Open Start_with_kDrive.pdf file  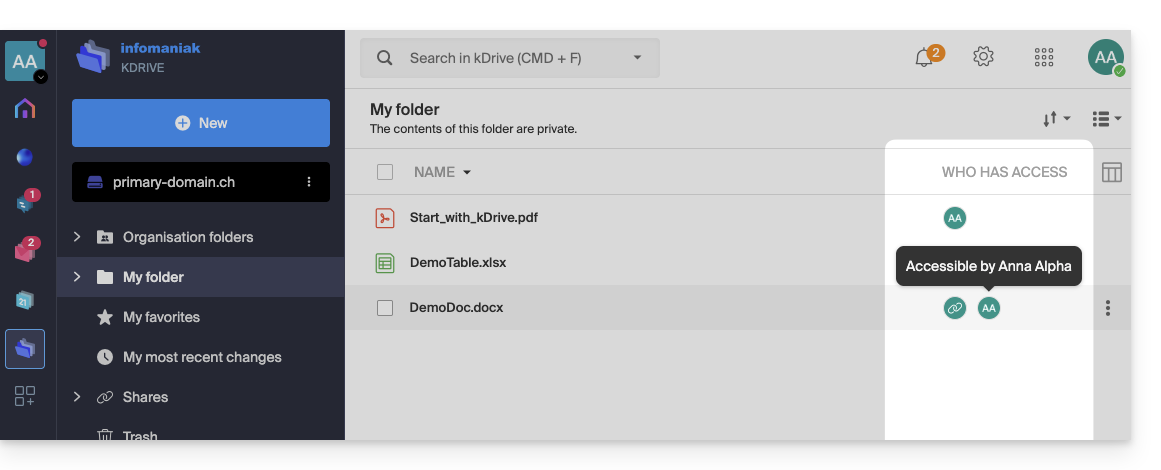click(x=474, y=218)
